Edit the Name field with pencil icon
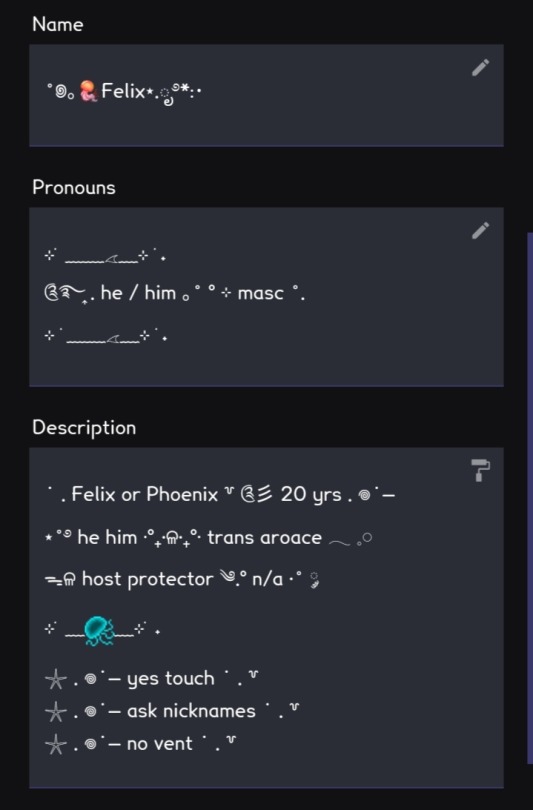Screen dimensions: 533x810 (x=480, y=68)
